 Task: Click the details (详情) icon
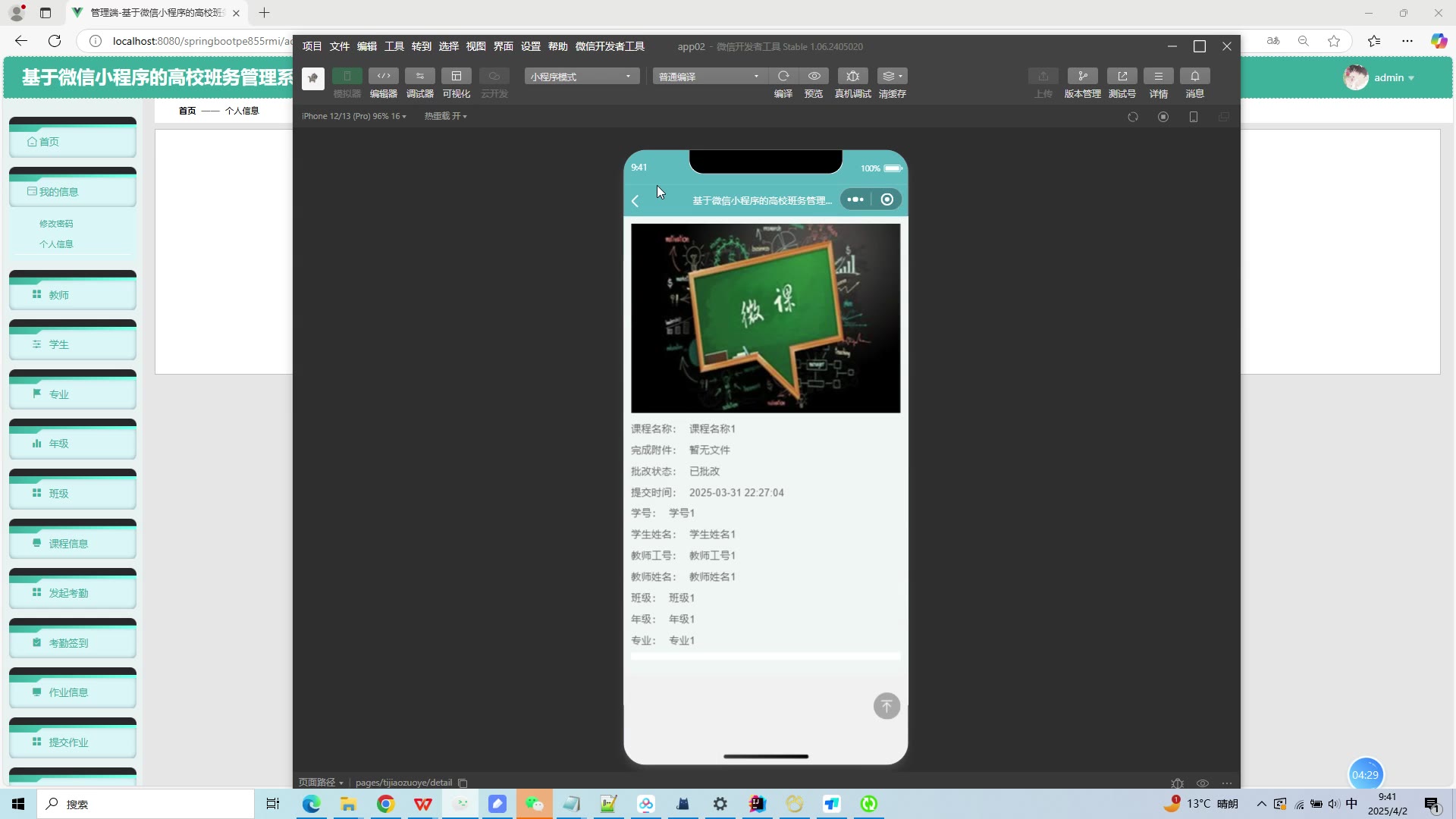[1158, 76]
